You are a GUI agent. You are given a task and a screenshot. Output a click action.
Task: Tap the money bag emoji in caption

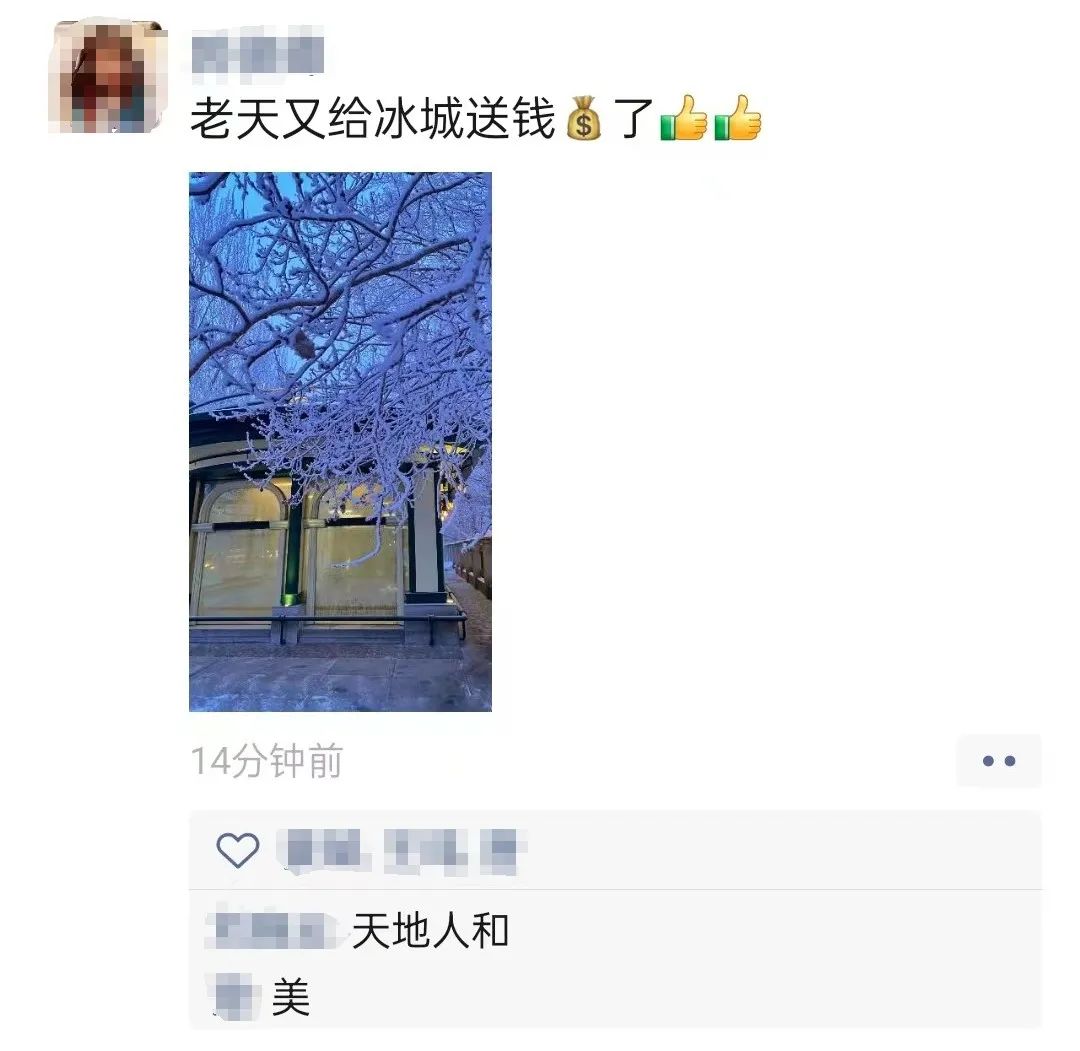pyautogui.click(x=583, y=118)
